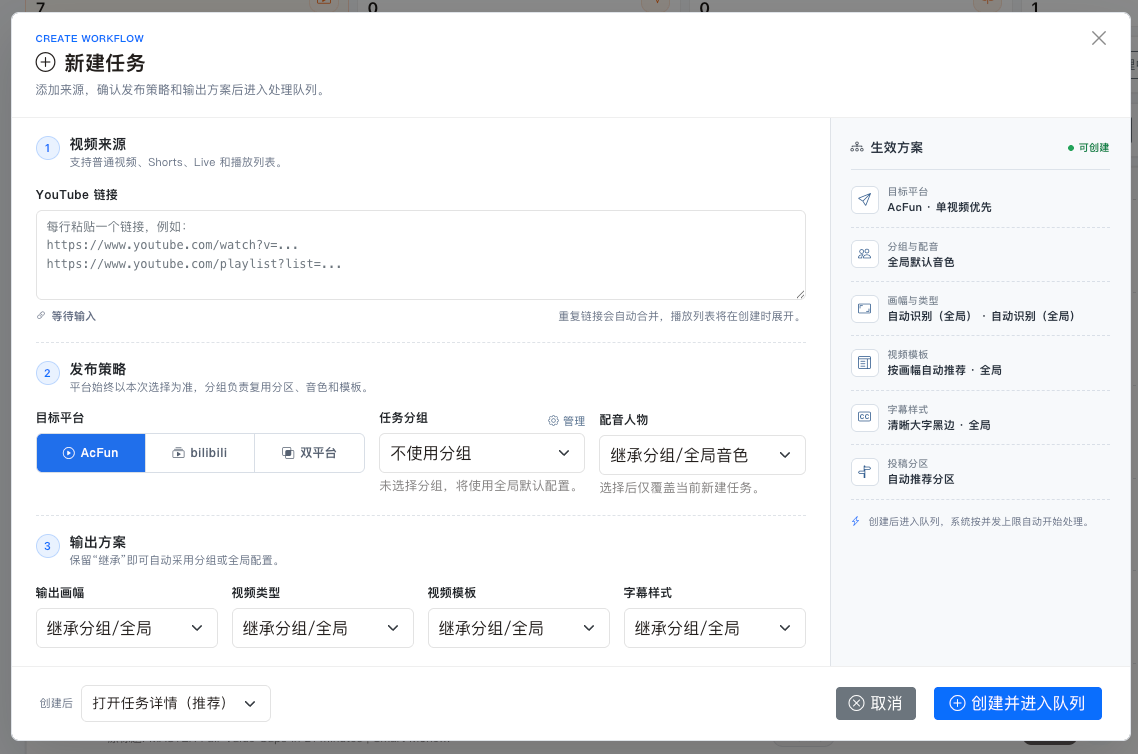Click into the YouTube 链接 text area
The height and width of the screenshot is (754, 1138).
pyautogui.click(x=421, y=255)
